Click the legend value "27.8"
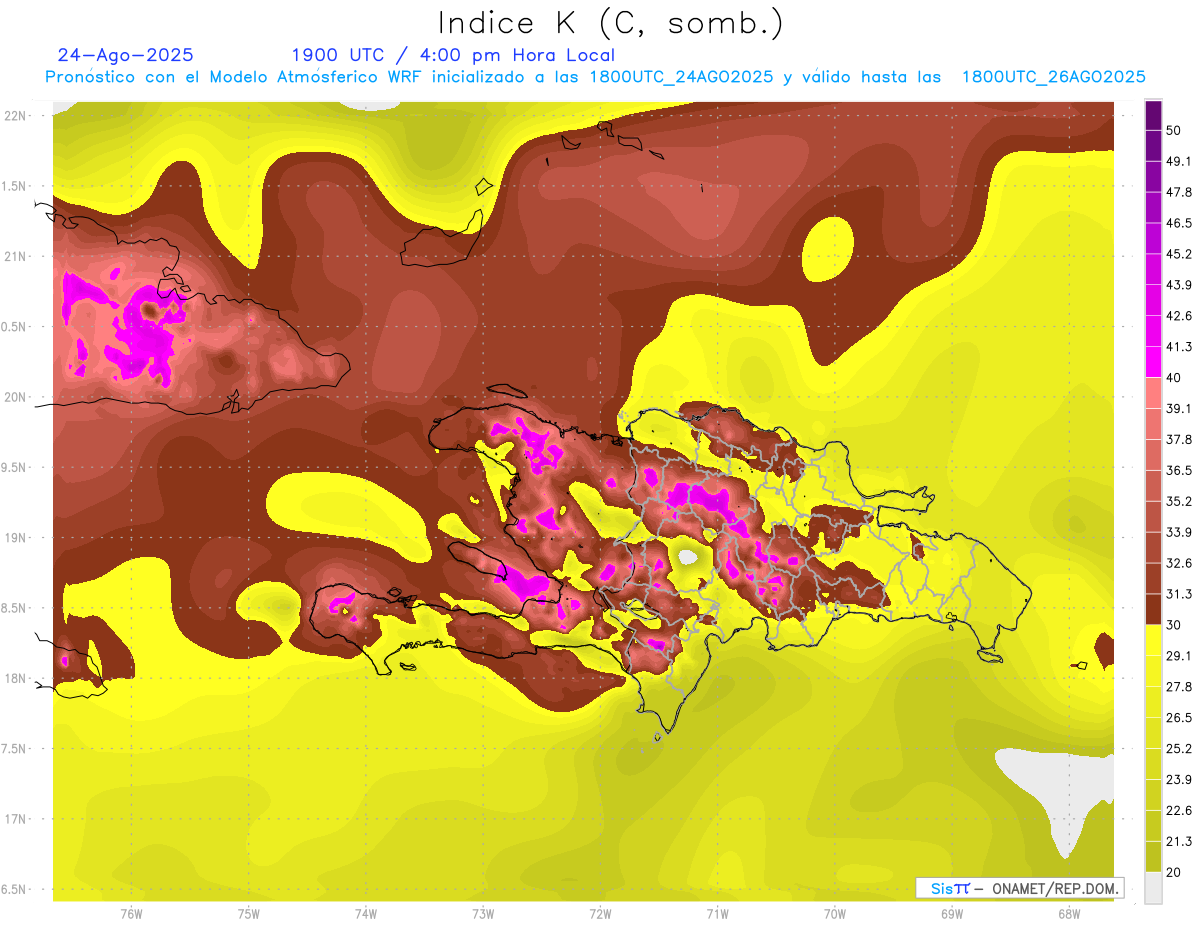This screenshot has width=1200, height=927. click(x=1179, y=687)
